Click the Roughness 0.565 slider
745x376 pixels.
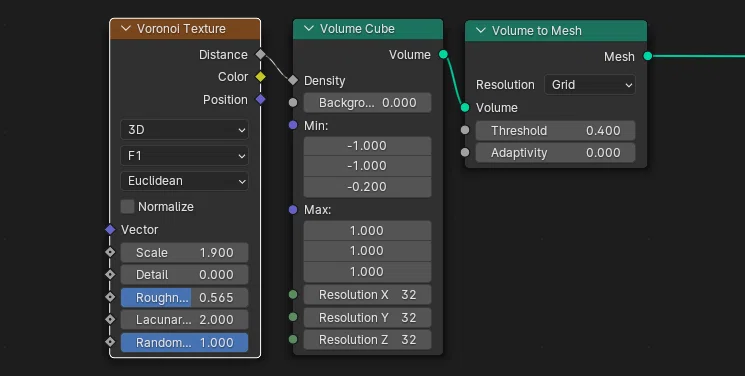pyautogui.click(x=184, y=298)
